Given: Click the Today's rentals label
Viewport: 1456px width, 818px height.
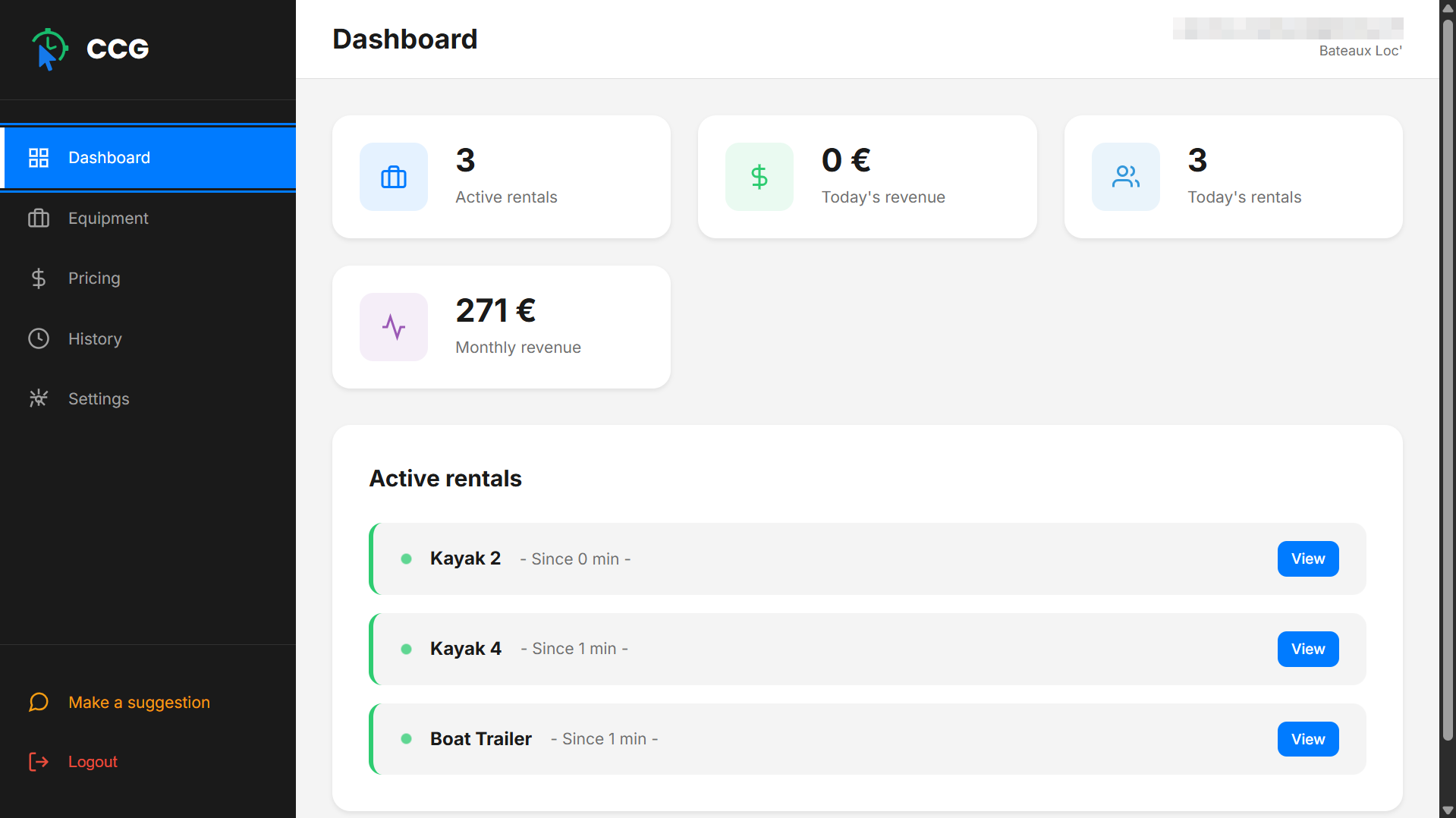Looking at the screenshot, I should 1244,197.
